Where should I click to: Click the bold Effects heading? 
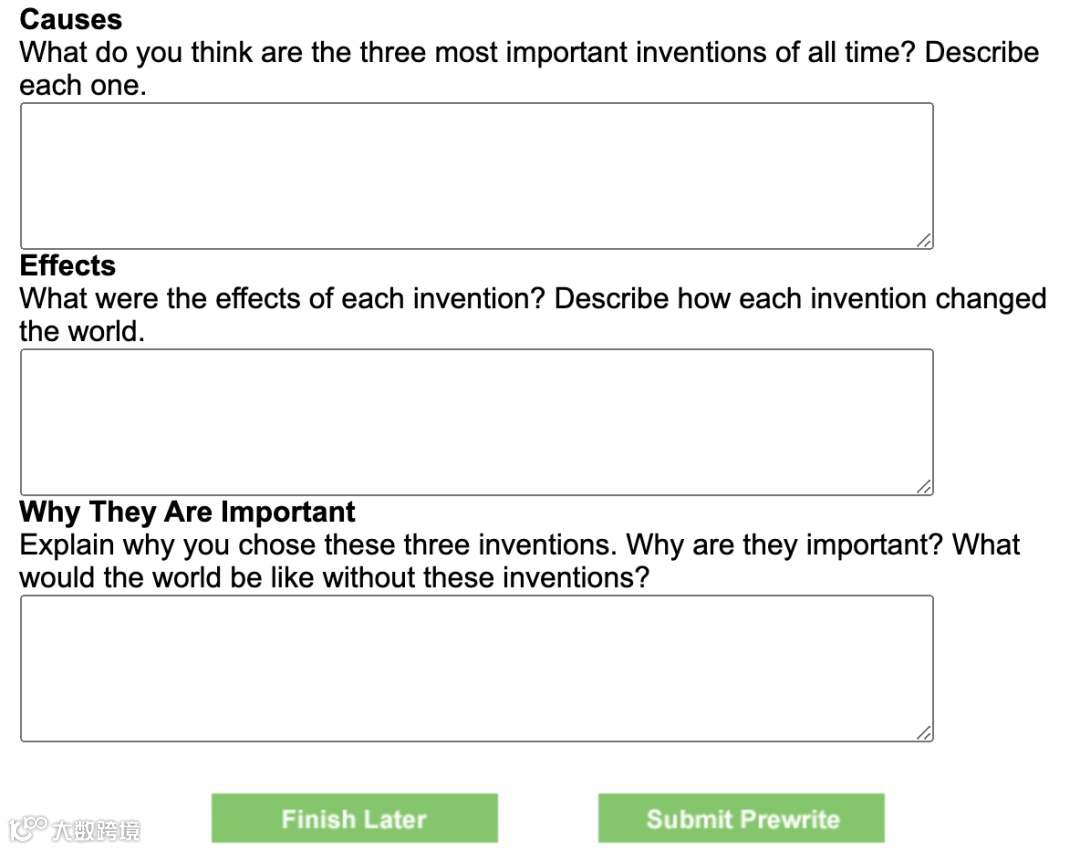(x=68, y=265)
